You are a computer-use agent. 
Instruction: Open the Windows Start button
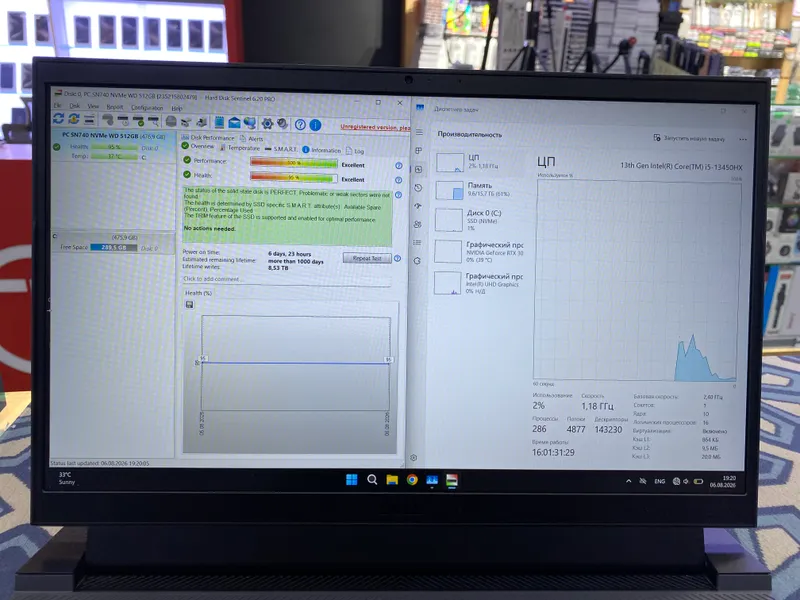tap(352, 480)
